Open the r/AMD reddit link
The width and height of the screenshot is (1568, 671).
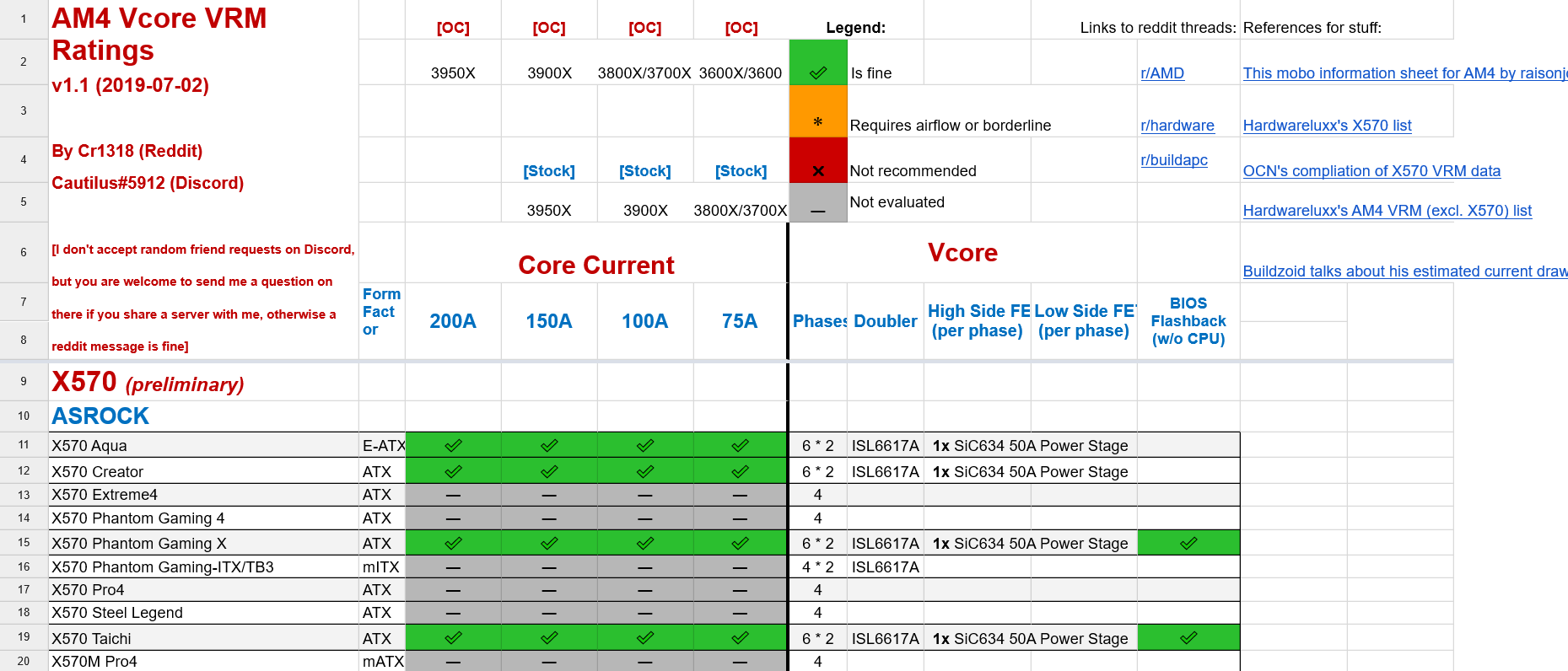pos(1161,73)
